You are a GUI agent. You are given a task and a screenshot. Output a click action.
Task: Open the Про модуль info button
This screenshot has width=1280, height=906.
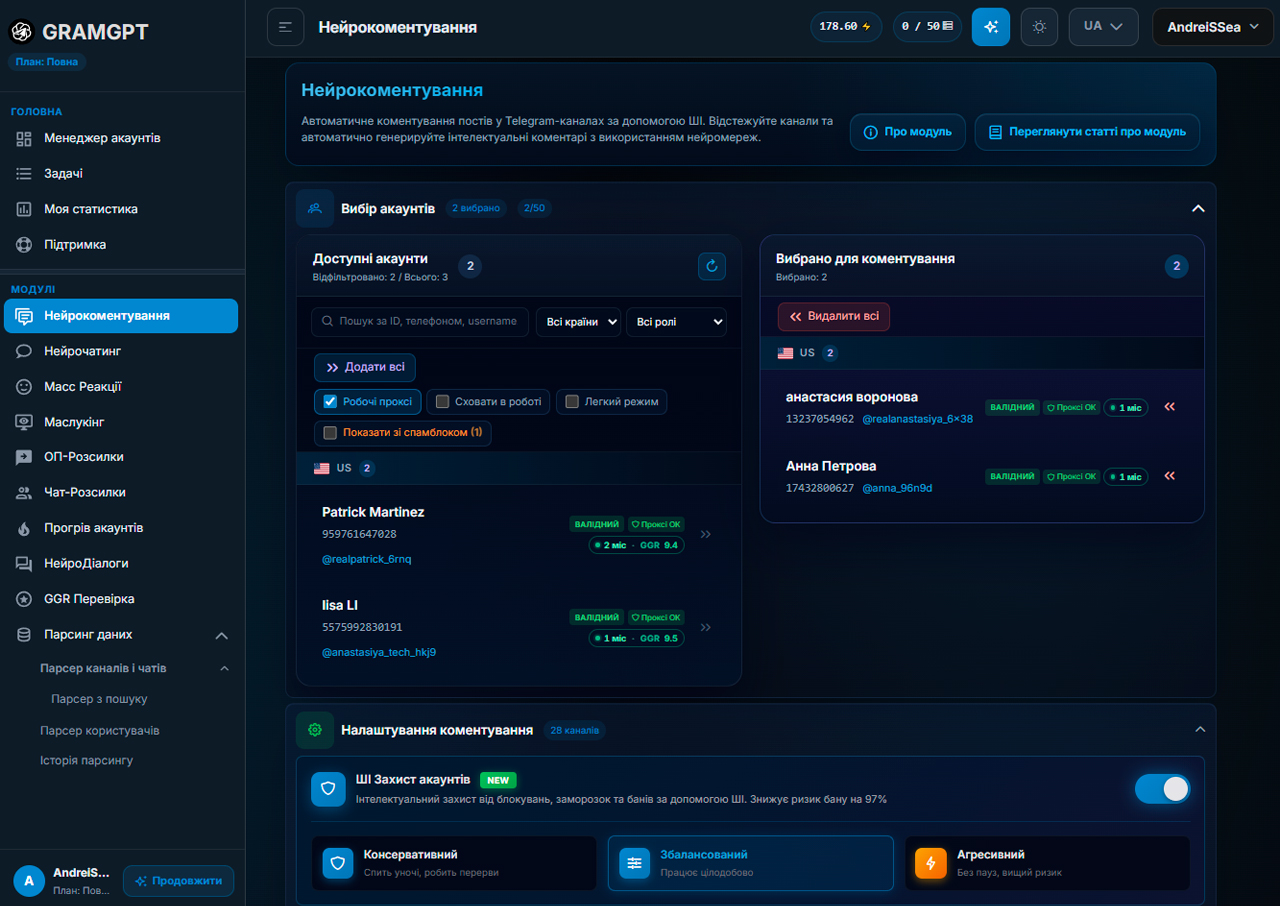coord(908,132)
